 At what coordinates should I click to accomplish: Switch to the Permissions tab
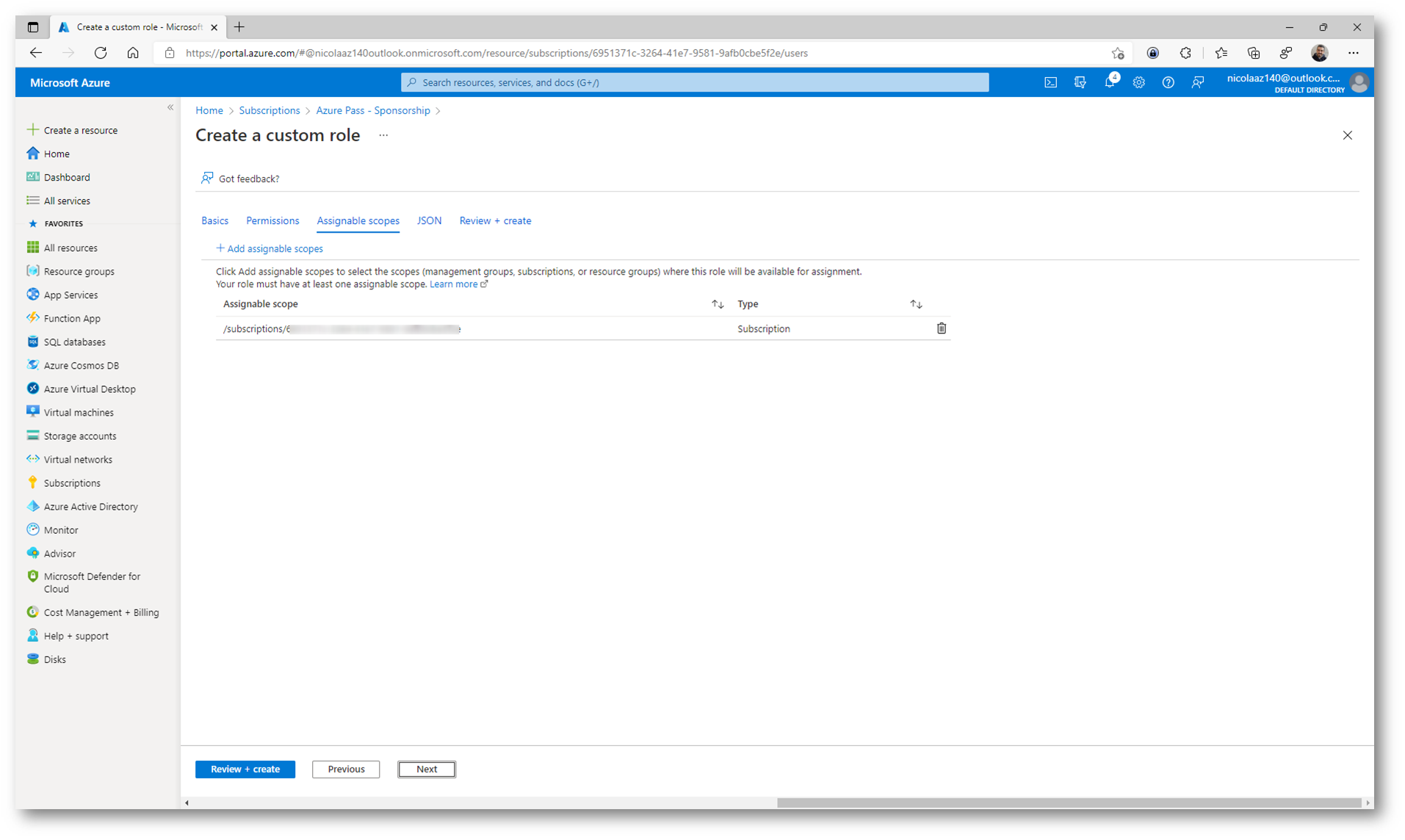coord(272,220)
